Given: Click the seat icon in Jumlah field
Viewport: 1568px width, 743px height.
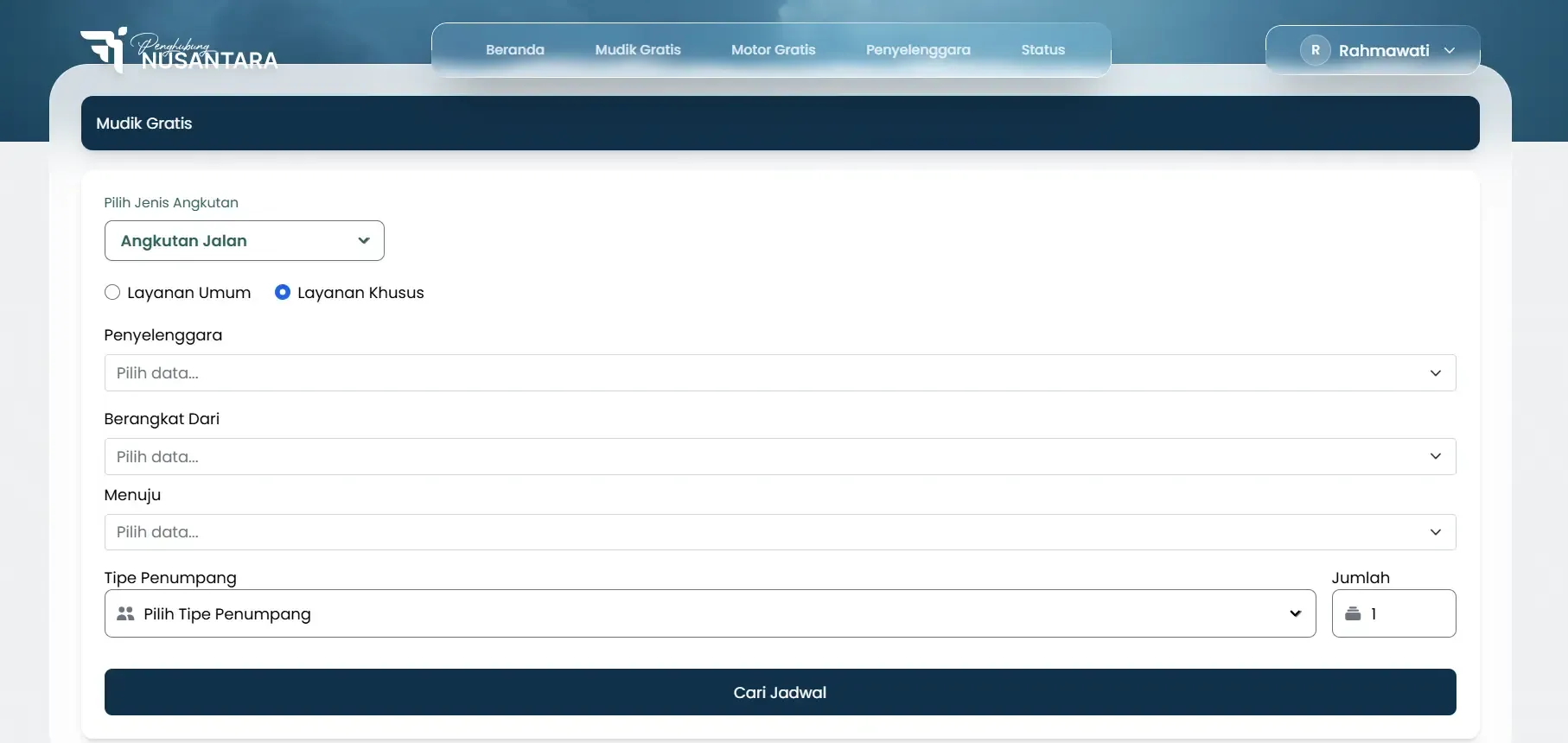Looking at the screenshot, I should pyautogui.click(x=1353, y=613).
